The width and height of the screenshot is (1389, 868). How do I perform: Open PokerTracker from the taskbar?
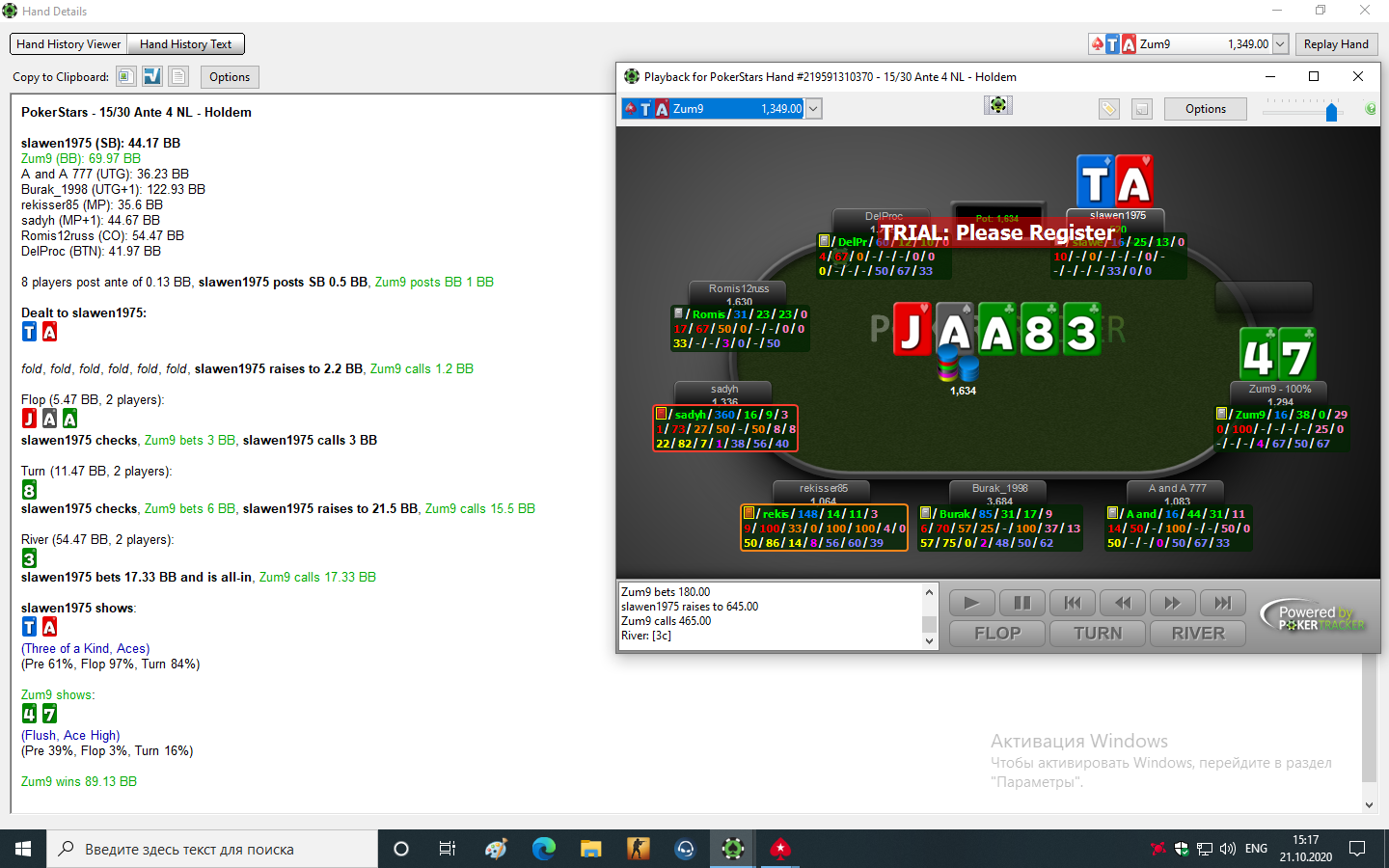(733, 849)
